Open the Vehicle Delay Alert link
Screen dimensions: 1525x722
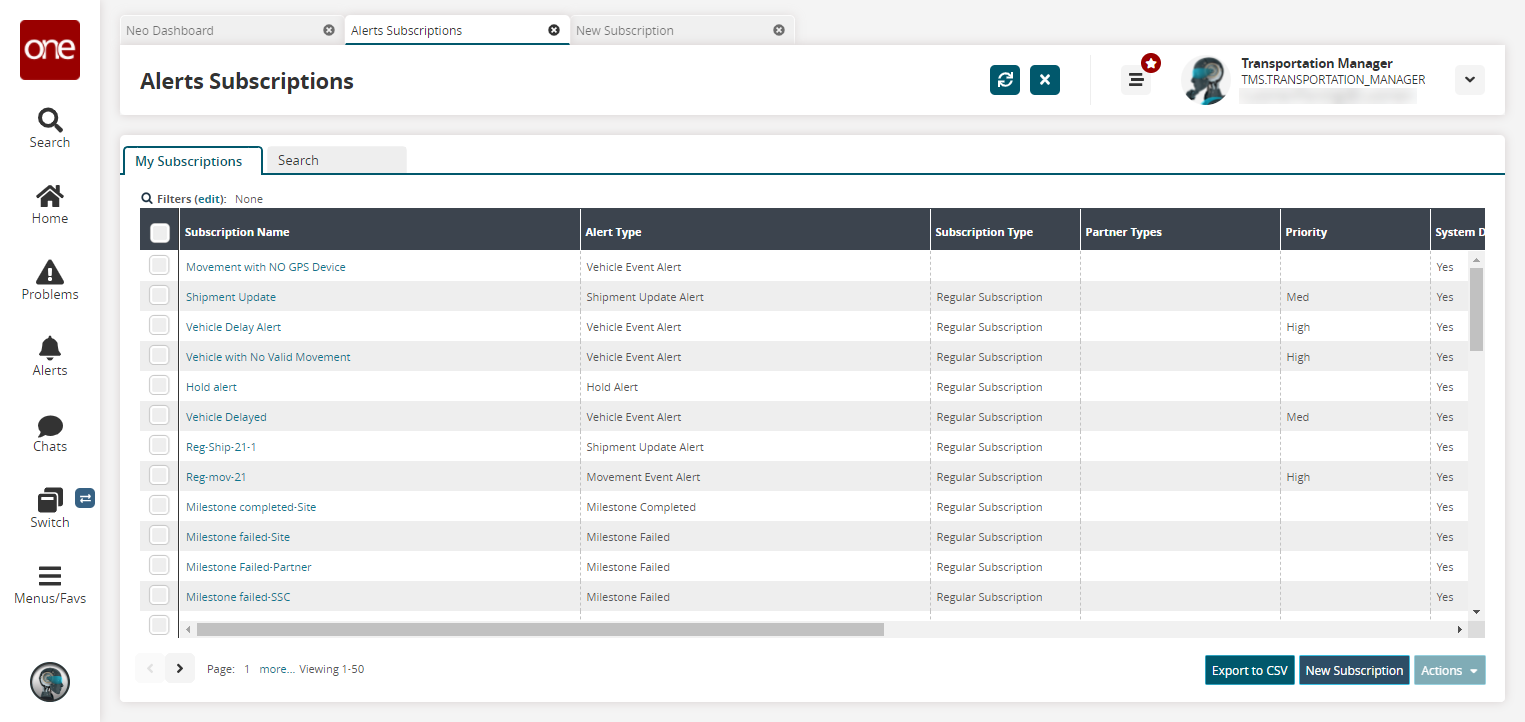tap(233, 327)
